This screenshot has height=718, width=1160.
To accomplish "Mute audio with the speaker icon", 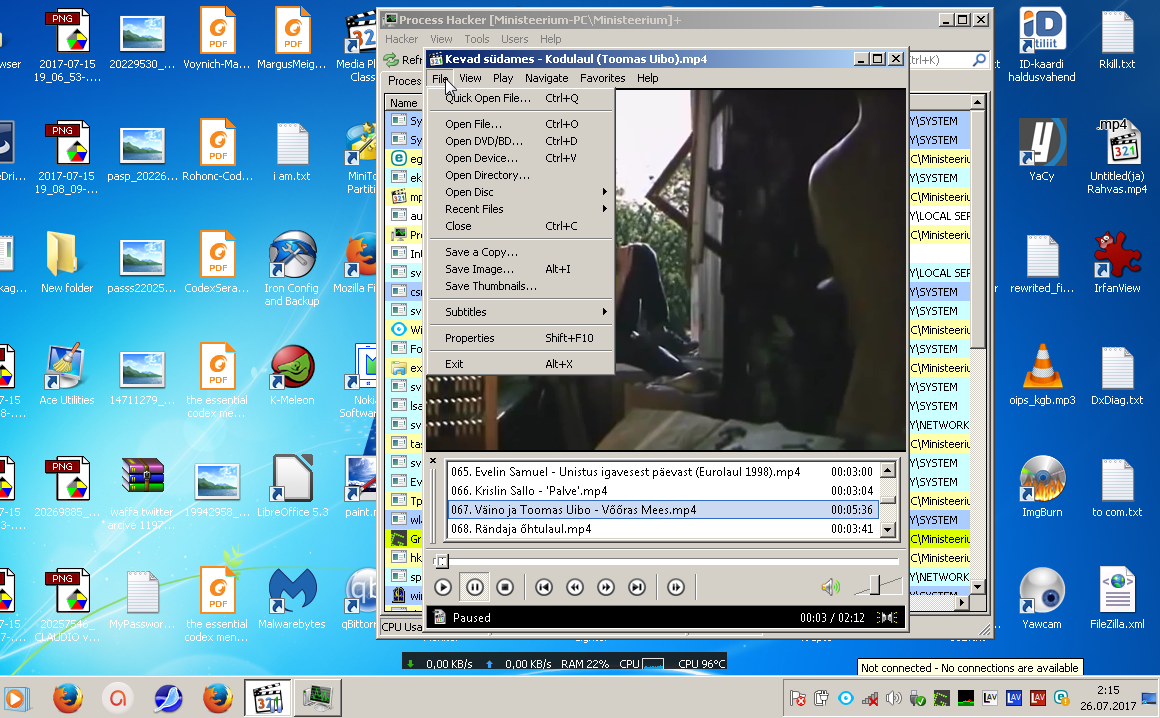I will pyautogui.click(x=830, y=587).
